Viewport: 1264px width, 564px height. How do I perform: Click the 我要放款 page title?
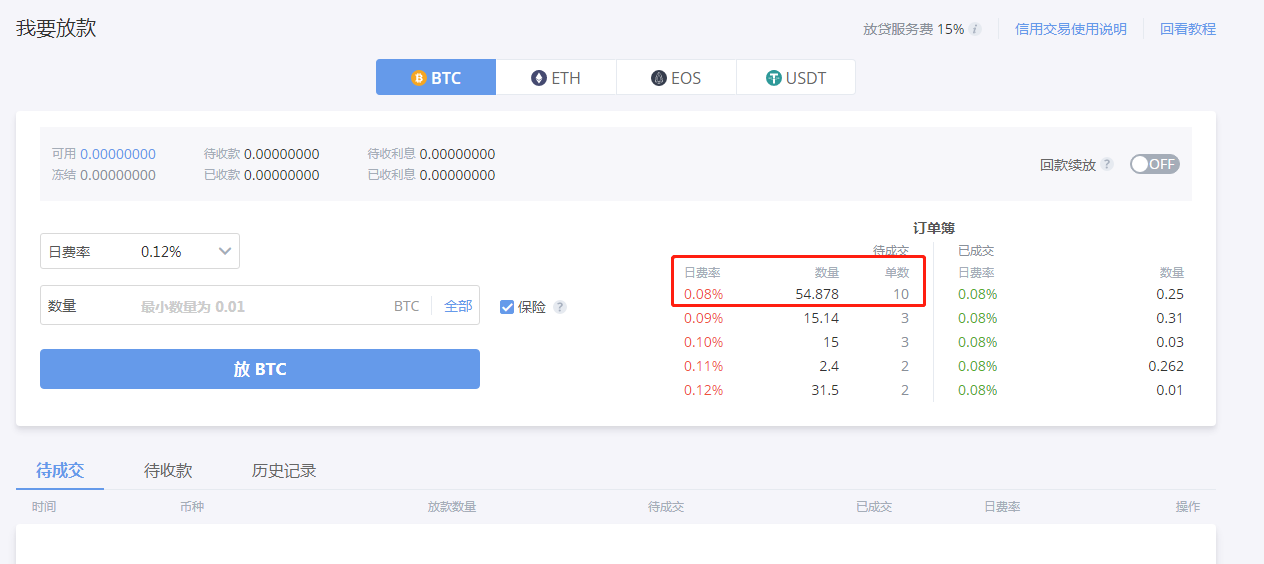[x=56, y=28]
